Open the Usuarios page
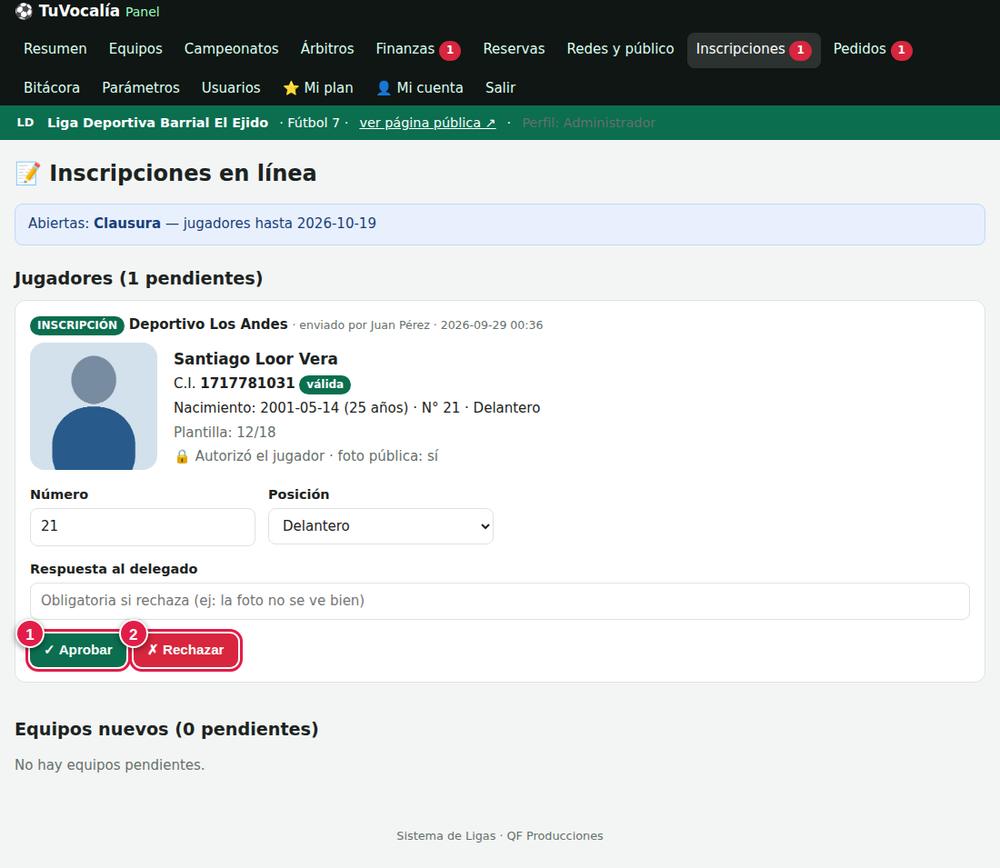1000x868 pixels. (231, 88)
